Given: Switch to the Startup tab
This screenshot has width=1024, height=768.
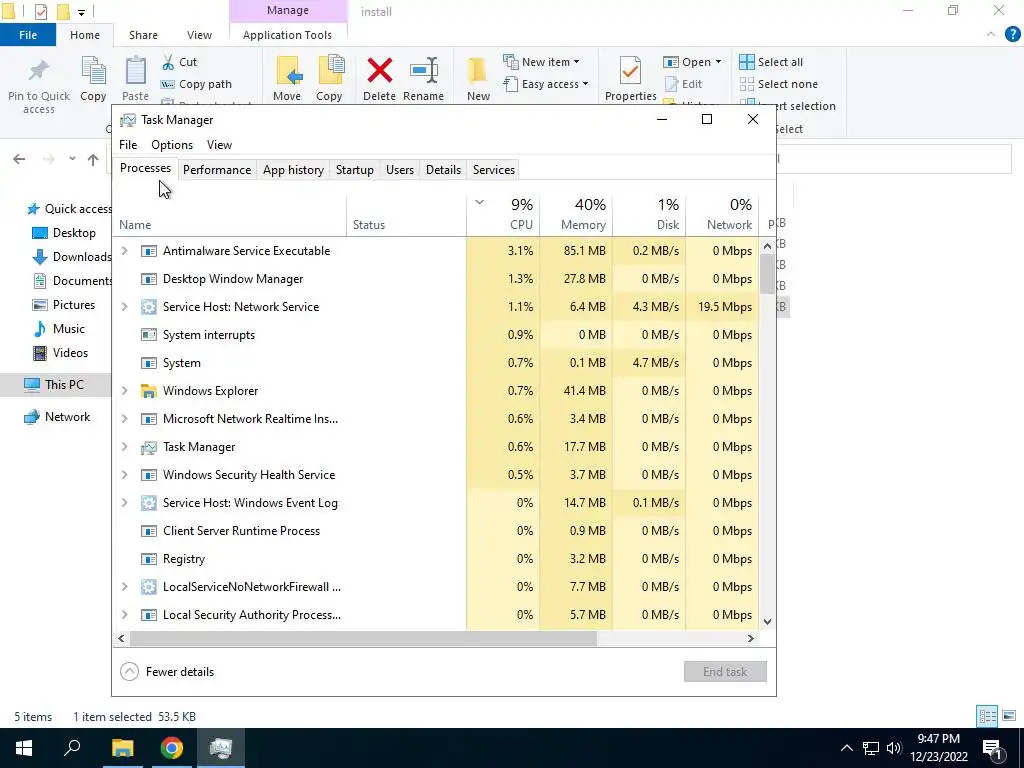Looking at the screenshot, I should point(355,170).
